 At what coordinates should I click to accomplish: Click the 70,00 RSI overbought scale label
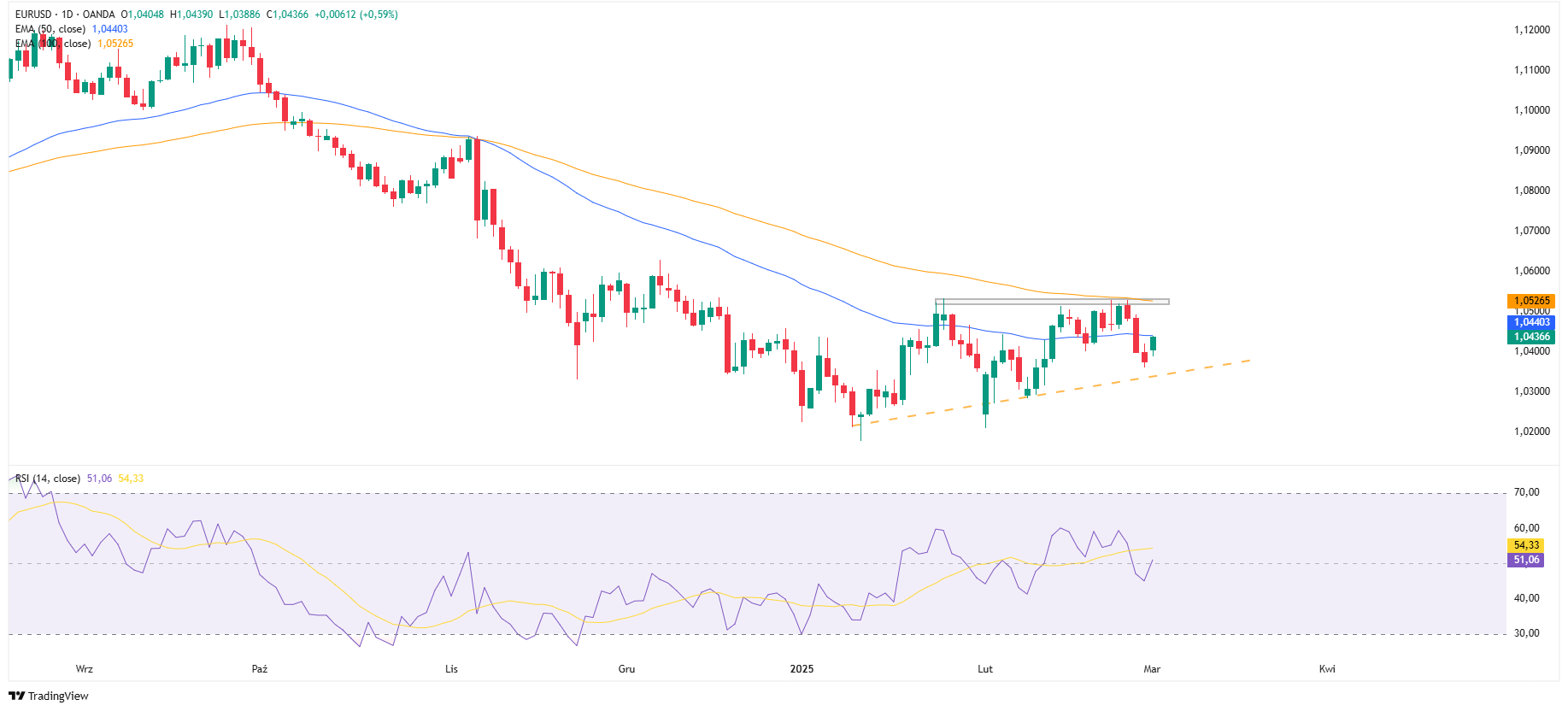tap(1526, 492)
